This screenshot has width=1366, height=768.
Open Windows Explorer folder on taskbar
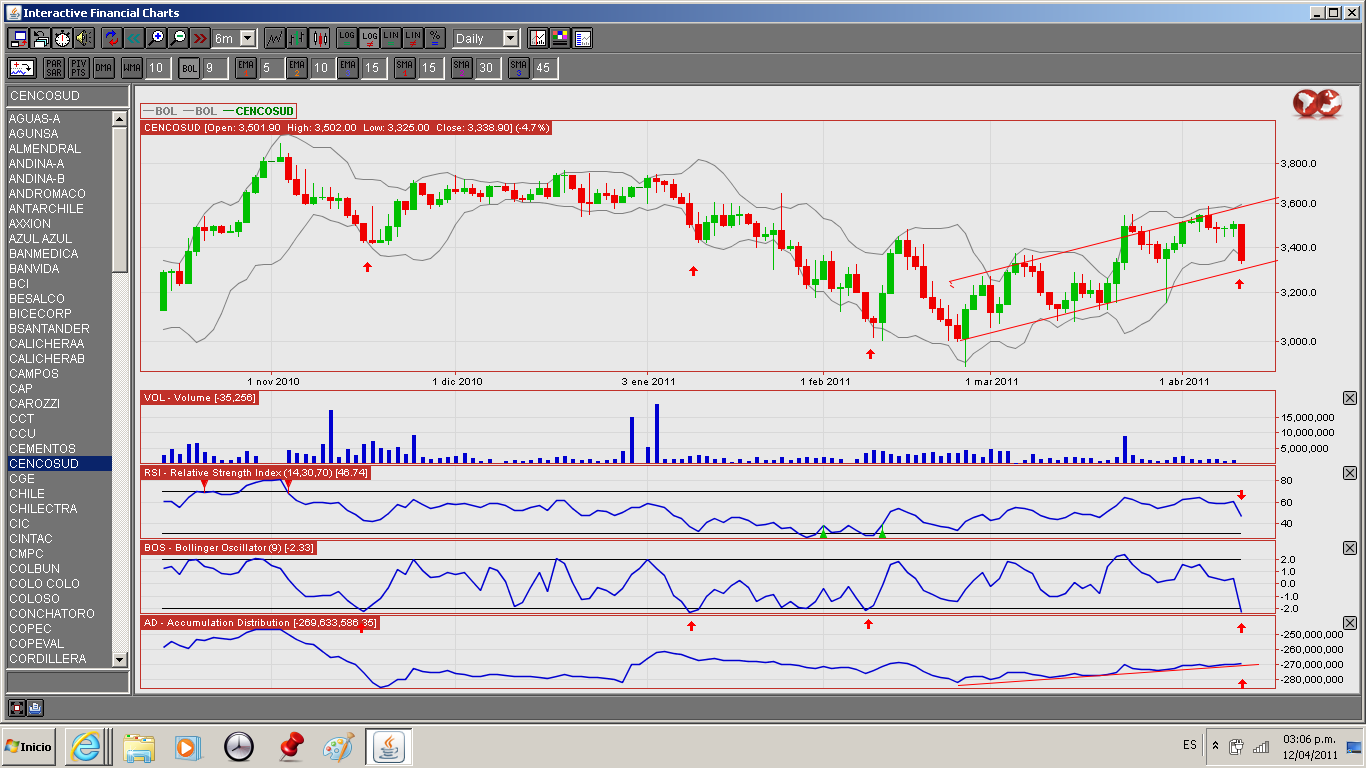click(138, 746)
